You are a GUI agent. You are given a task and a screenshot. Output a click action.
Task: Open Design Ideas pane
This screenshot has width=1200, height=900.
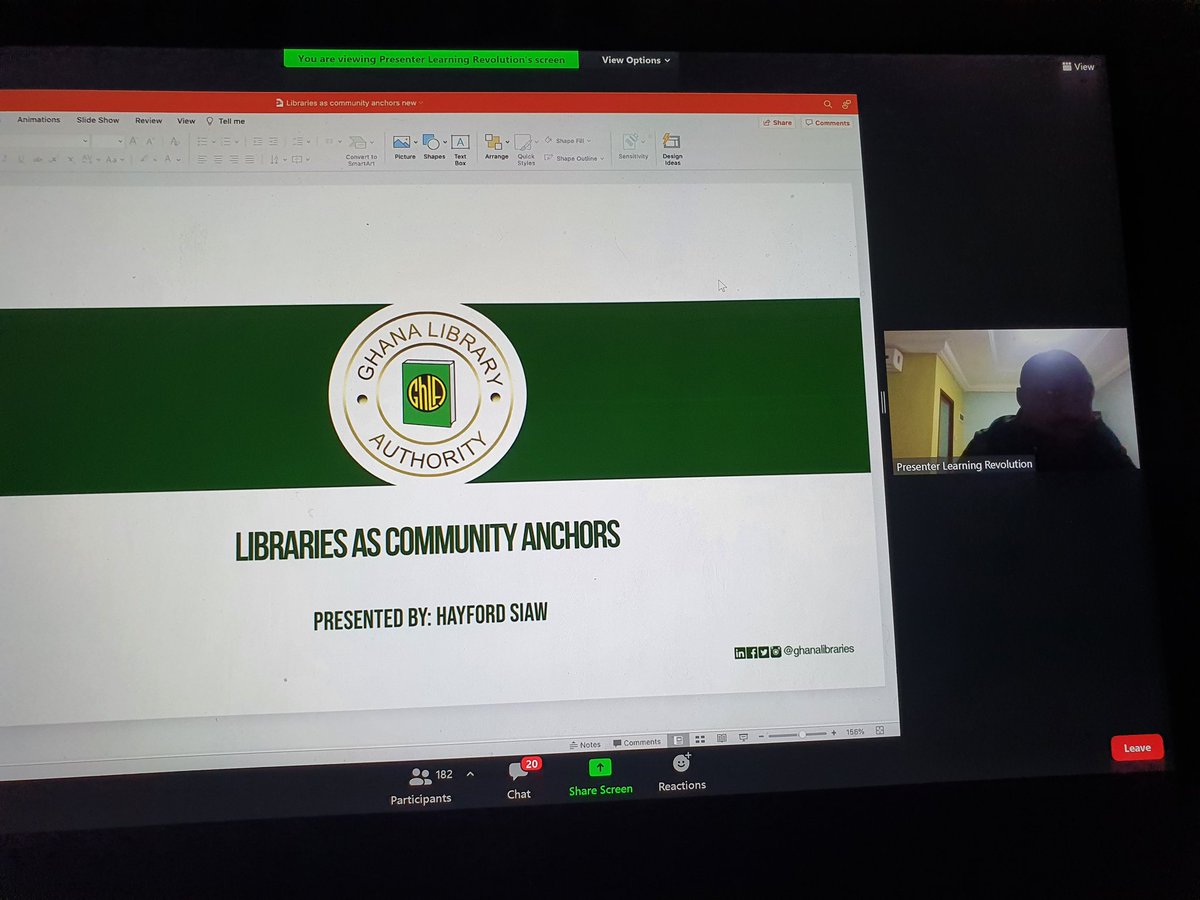(672, 149)
